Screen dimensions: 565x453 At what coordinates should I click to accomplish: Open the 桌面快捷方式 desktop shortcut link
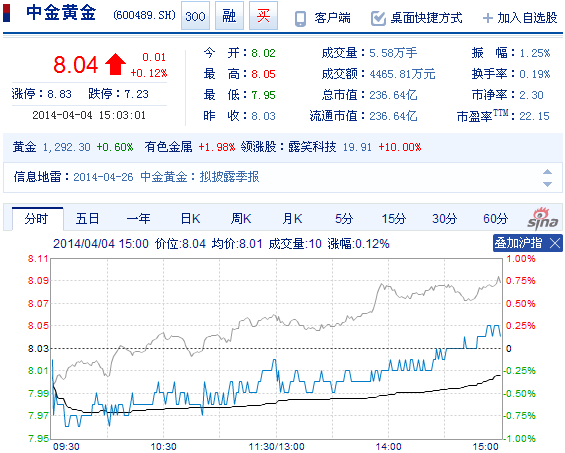point(426,18)
